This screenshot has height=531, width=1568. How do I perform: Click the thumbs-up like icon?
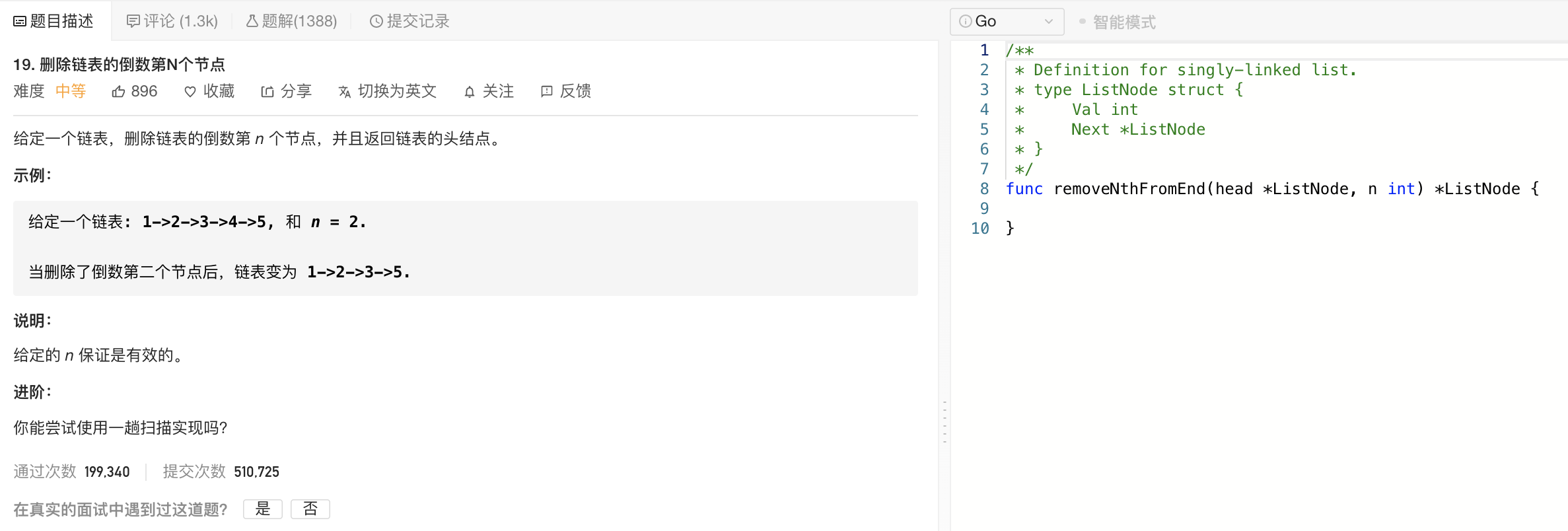118,92
